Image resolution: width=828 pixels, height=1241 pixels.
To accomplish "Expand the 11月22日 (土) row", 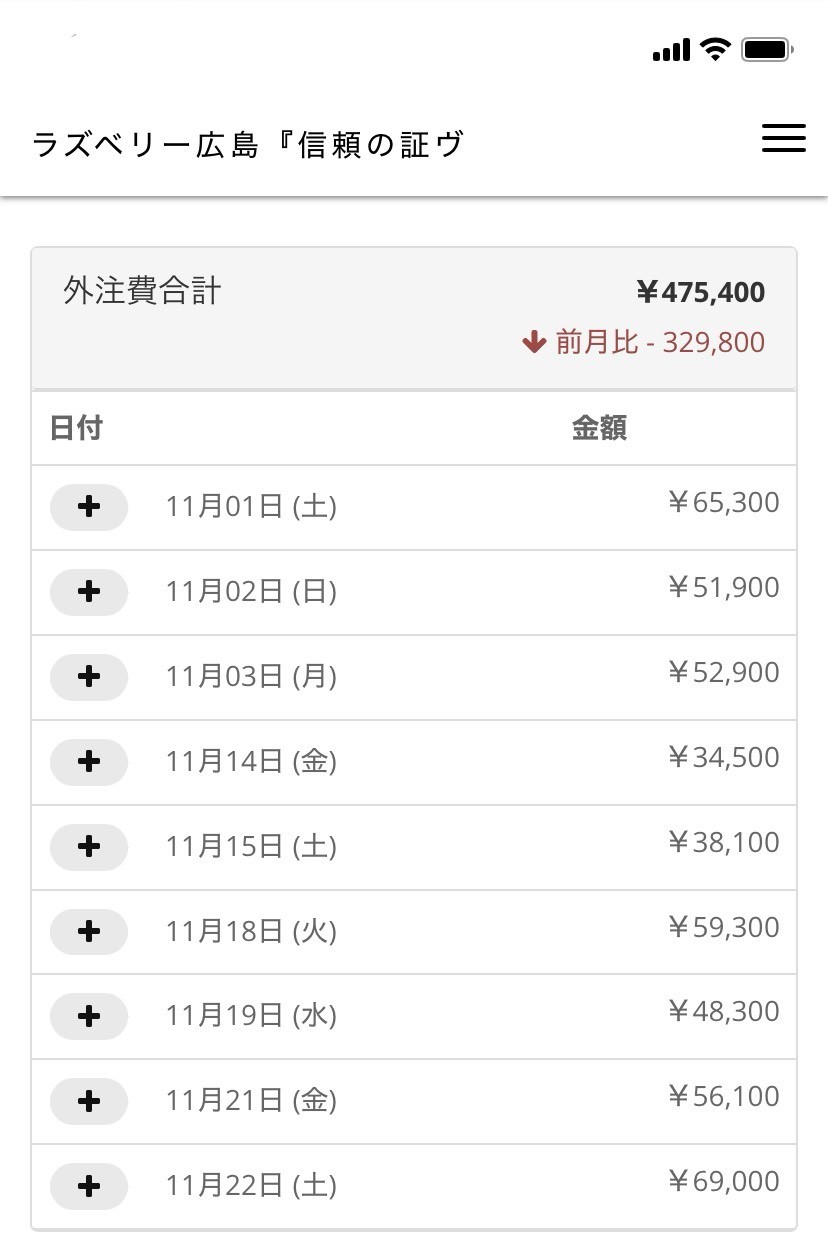I will point(89,1187).
